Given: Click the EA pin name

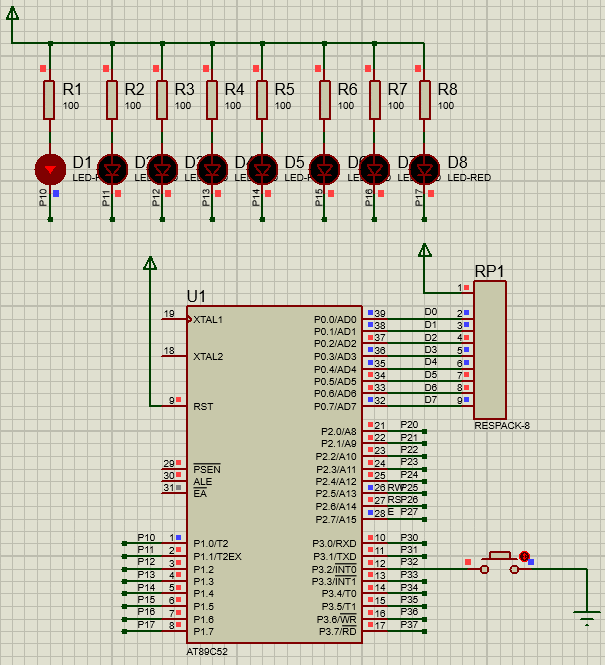Looking at the screenshot, I should [x=200, y=494].
